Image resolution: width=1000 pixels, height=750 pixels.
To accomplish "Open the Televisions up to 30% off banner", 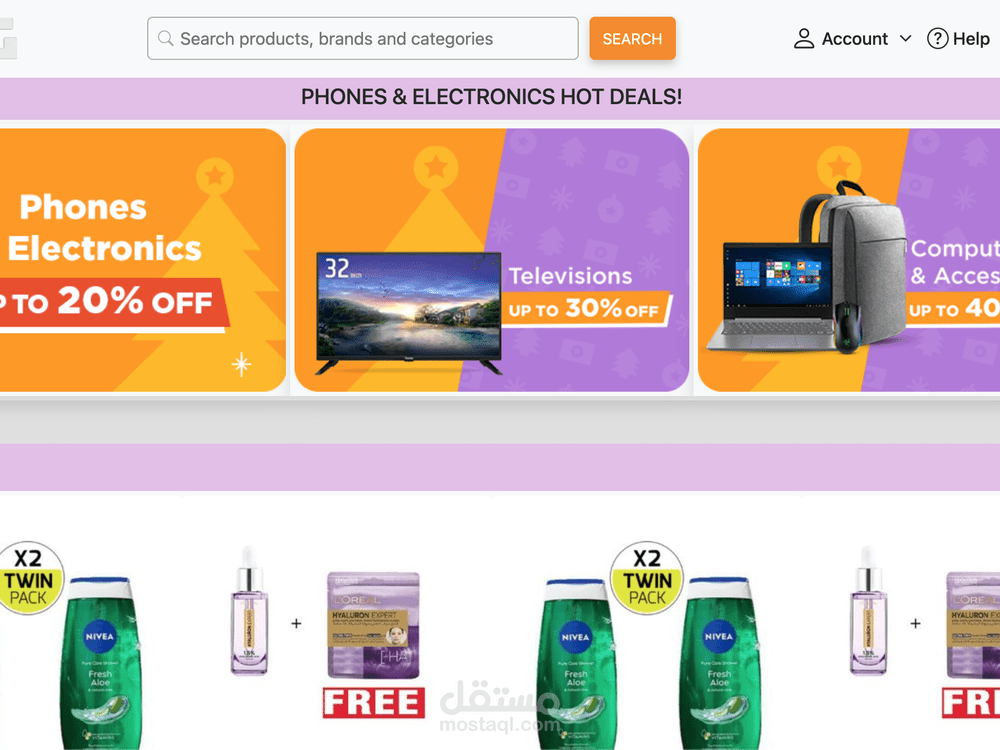I will click(x=492, y=260).
